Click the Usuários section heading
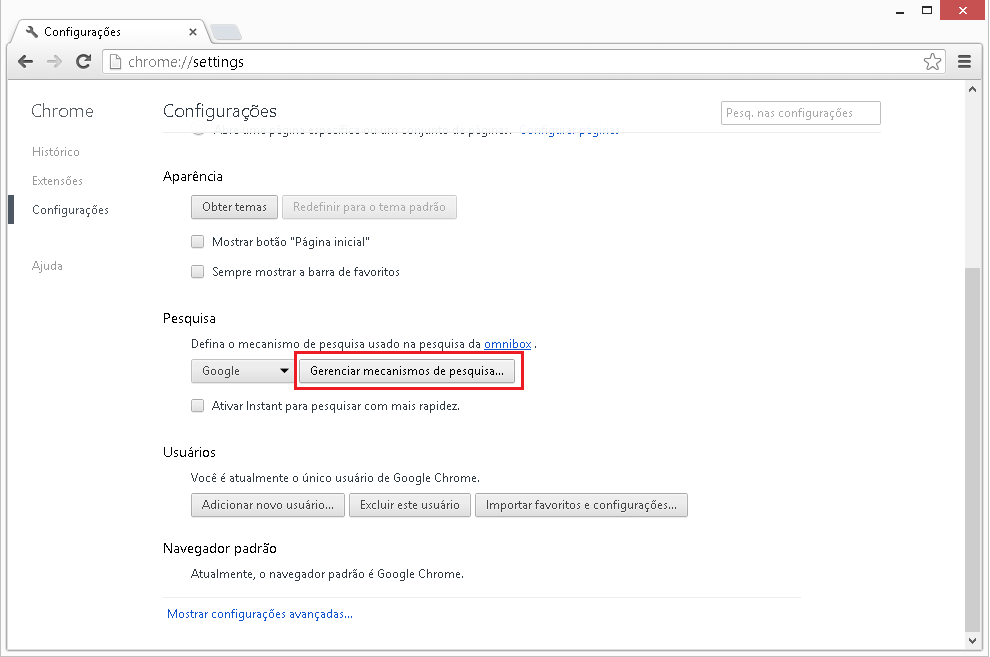 point(189,452)
